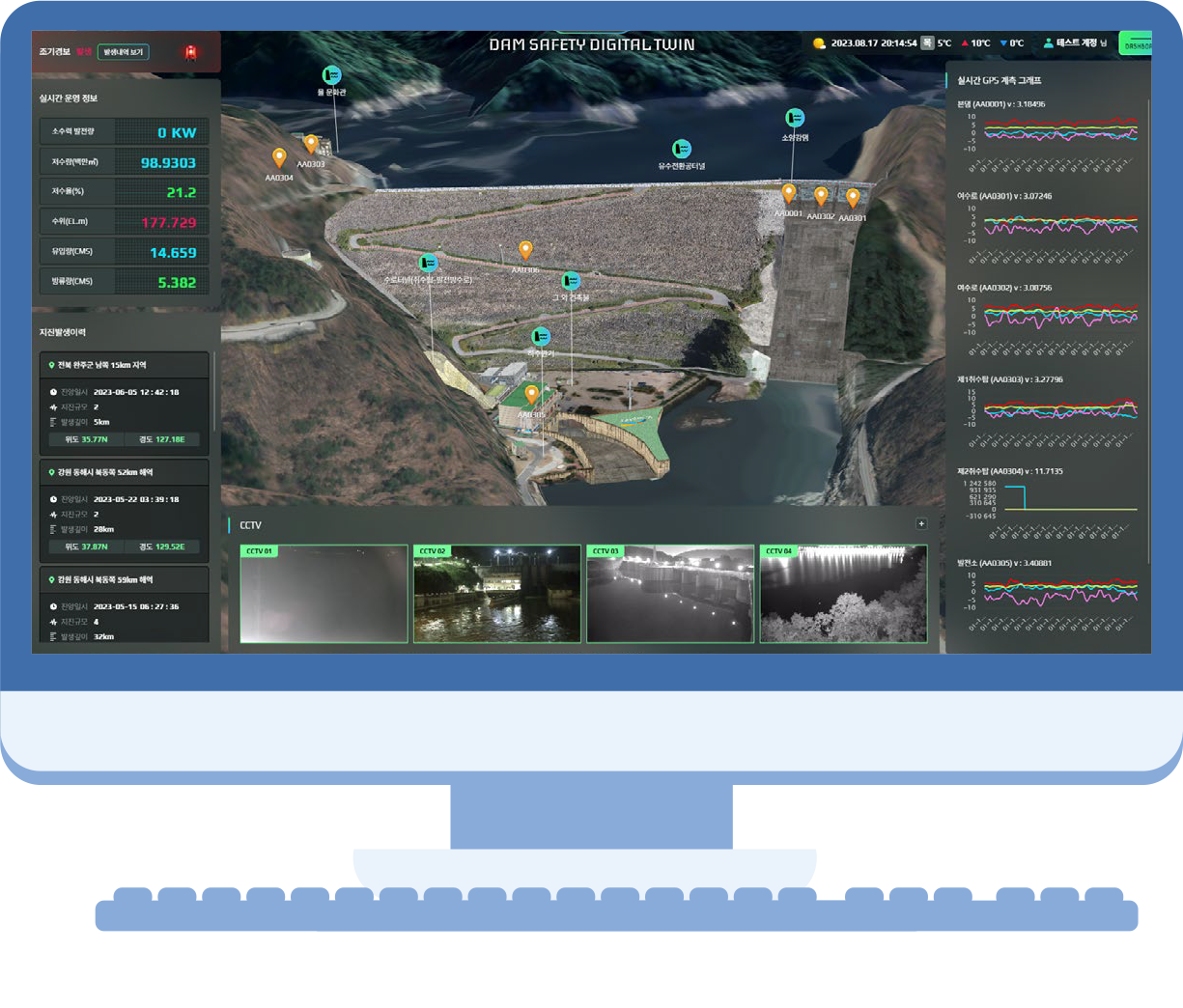The width and height of the screenshot is (1183, 1008).
Task: Open the DASHBOARD tab at top right
Action: click(x=1135, y=44)
